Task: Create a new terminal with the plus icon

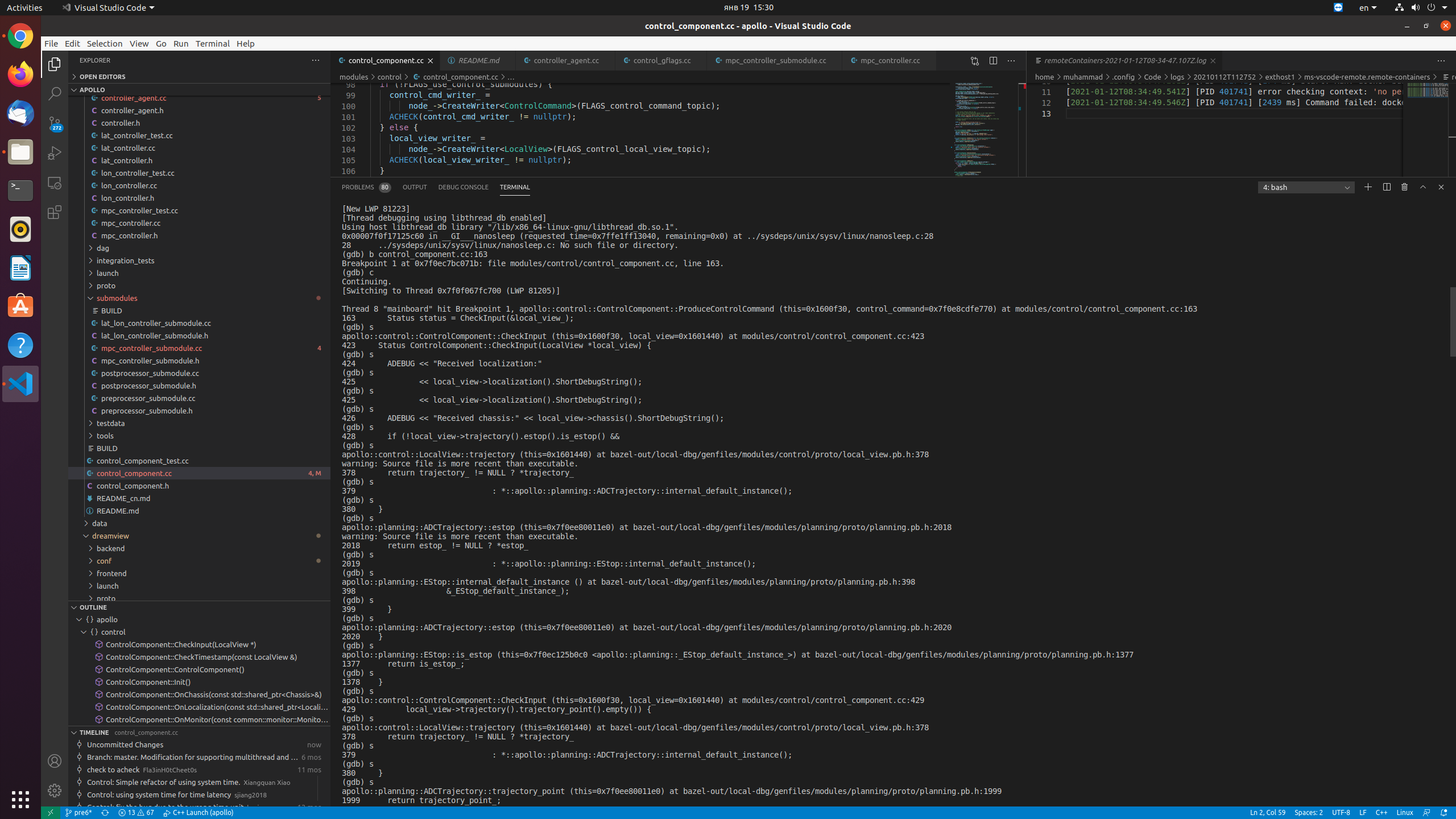Action: click(x=1367, y=187)
